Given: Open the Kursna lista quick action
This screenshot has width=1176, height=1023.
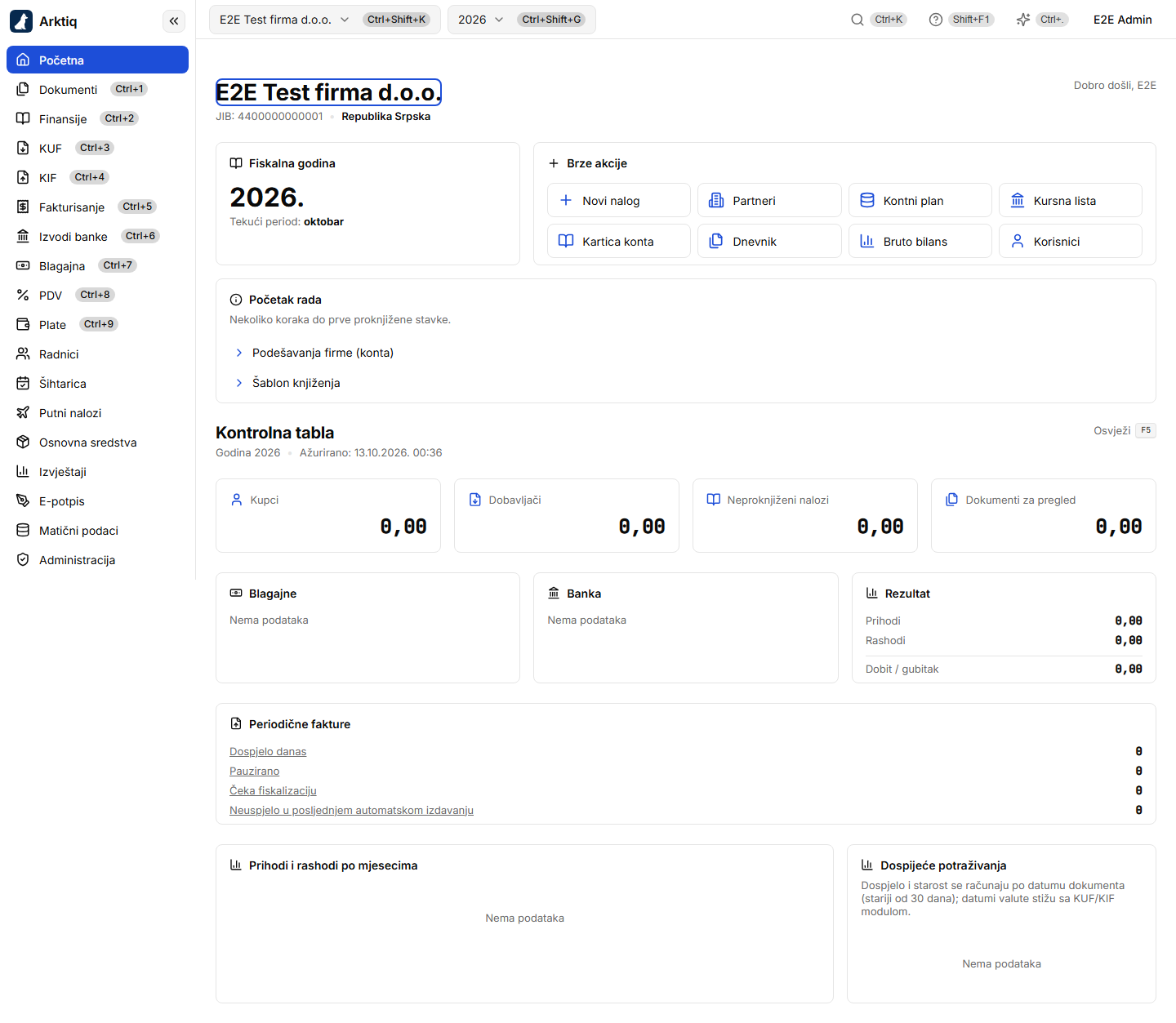Looking at the screenshot, I should point(1071,200).
